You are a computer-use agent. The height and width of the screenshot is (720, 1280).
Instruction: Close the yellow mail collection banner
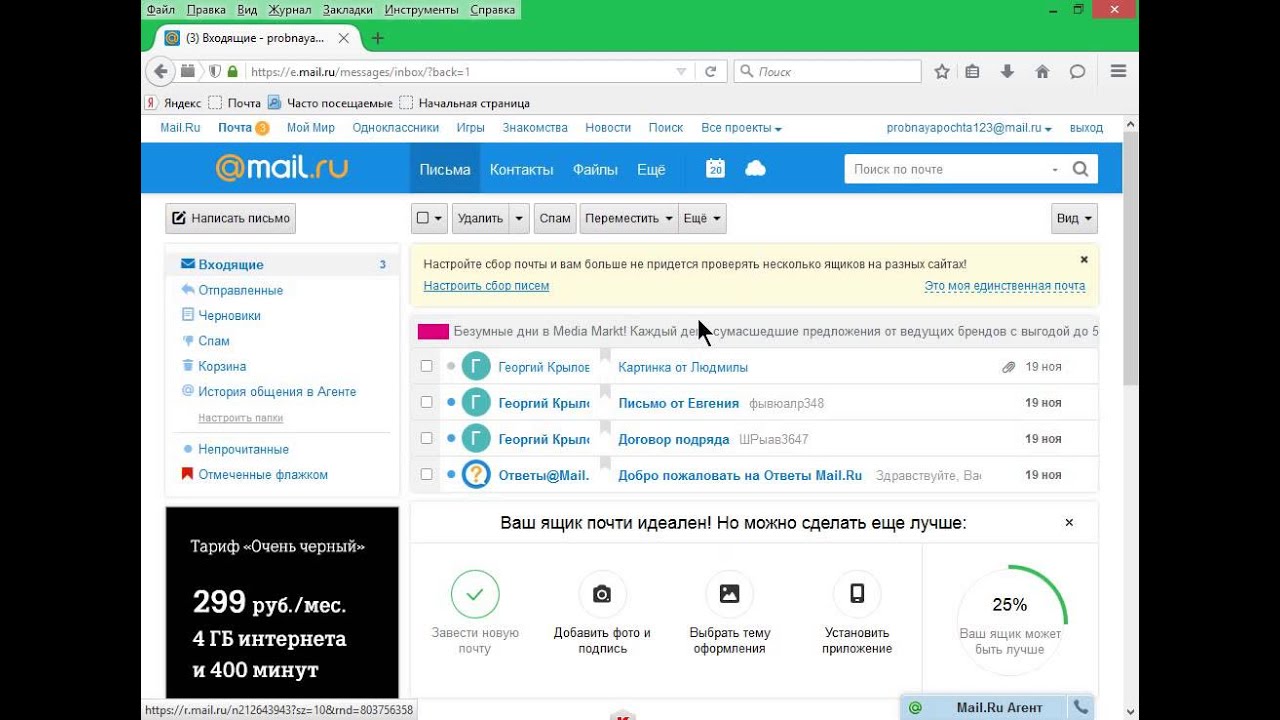point(1084,259)
